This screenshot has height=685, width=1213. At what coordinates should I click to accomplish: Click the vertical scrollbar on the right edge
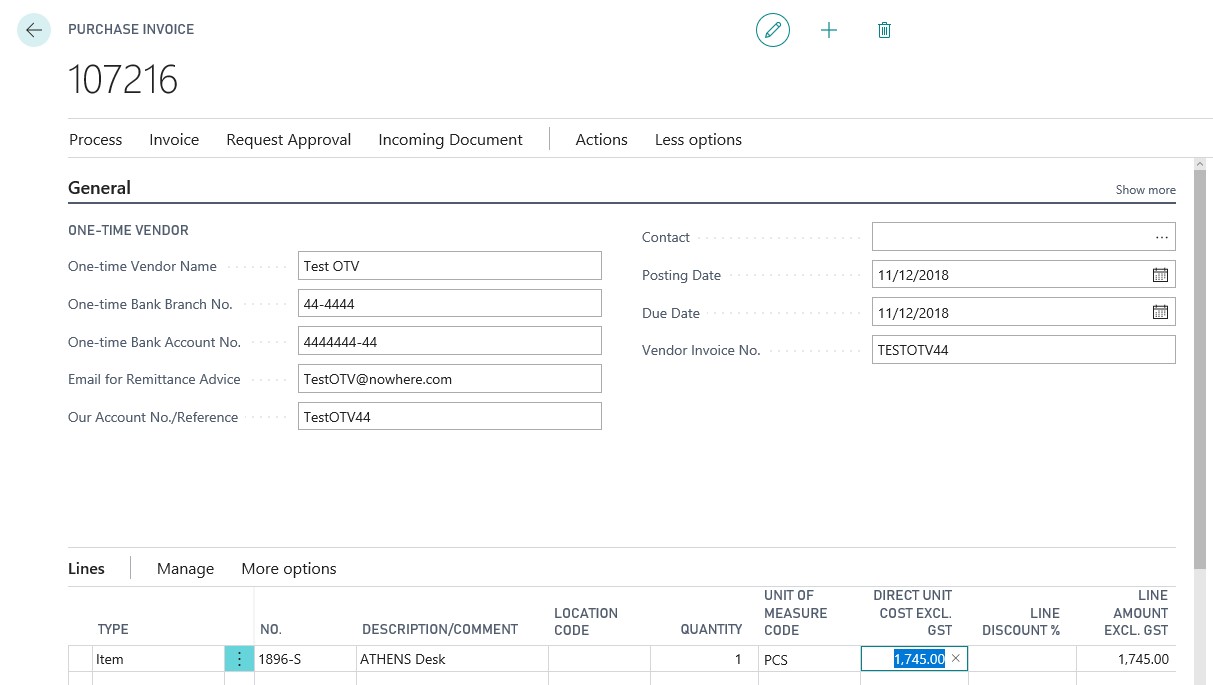tap(1199, 300)
